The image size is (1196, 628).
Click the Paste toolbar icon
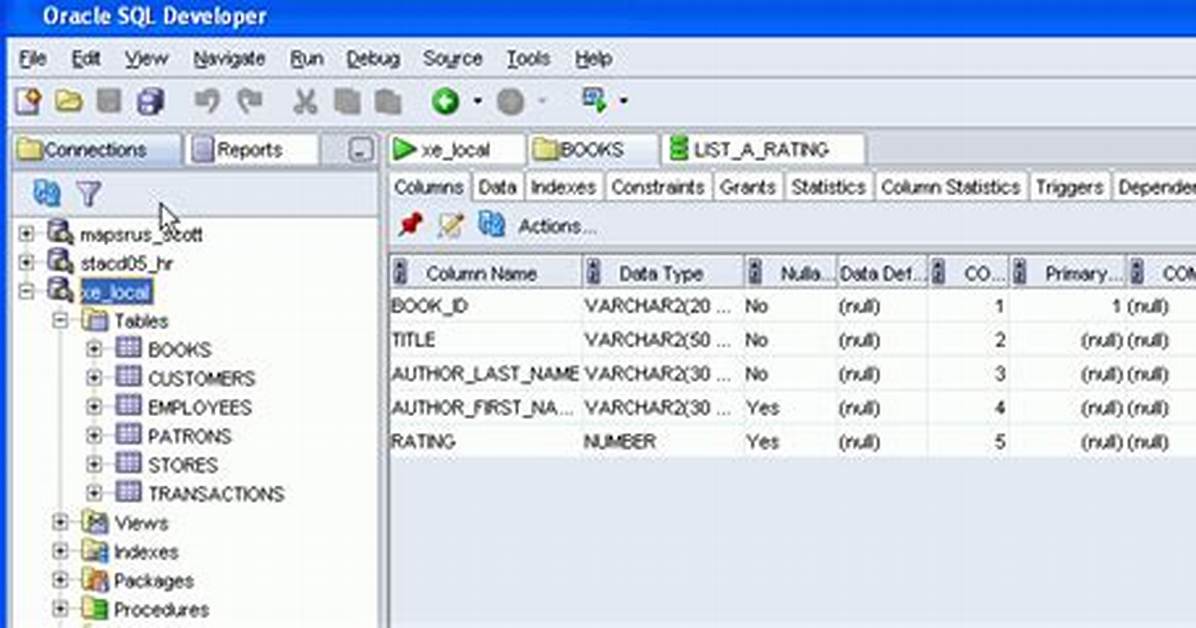388,101
